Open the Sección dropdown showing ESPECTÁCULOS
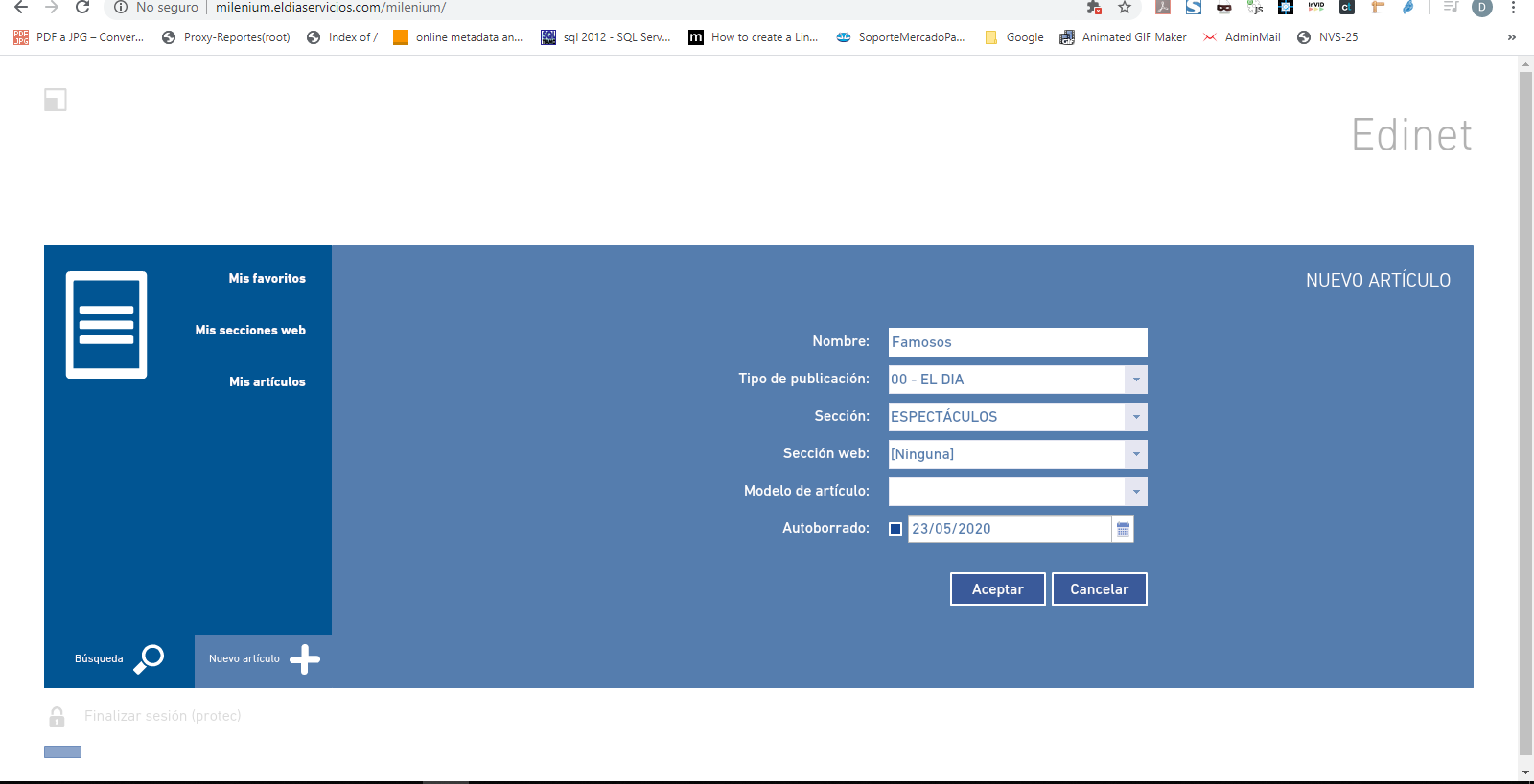The width and height of the screenshot is (1534, 784). 1136,417
